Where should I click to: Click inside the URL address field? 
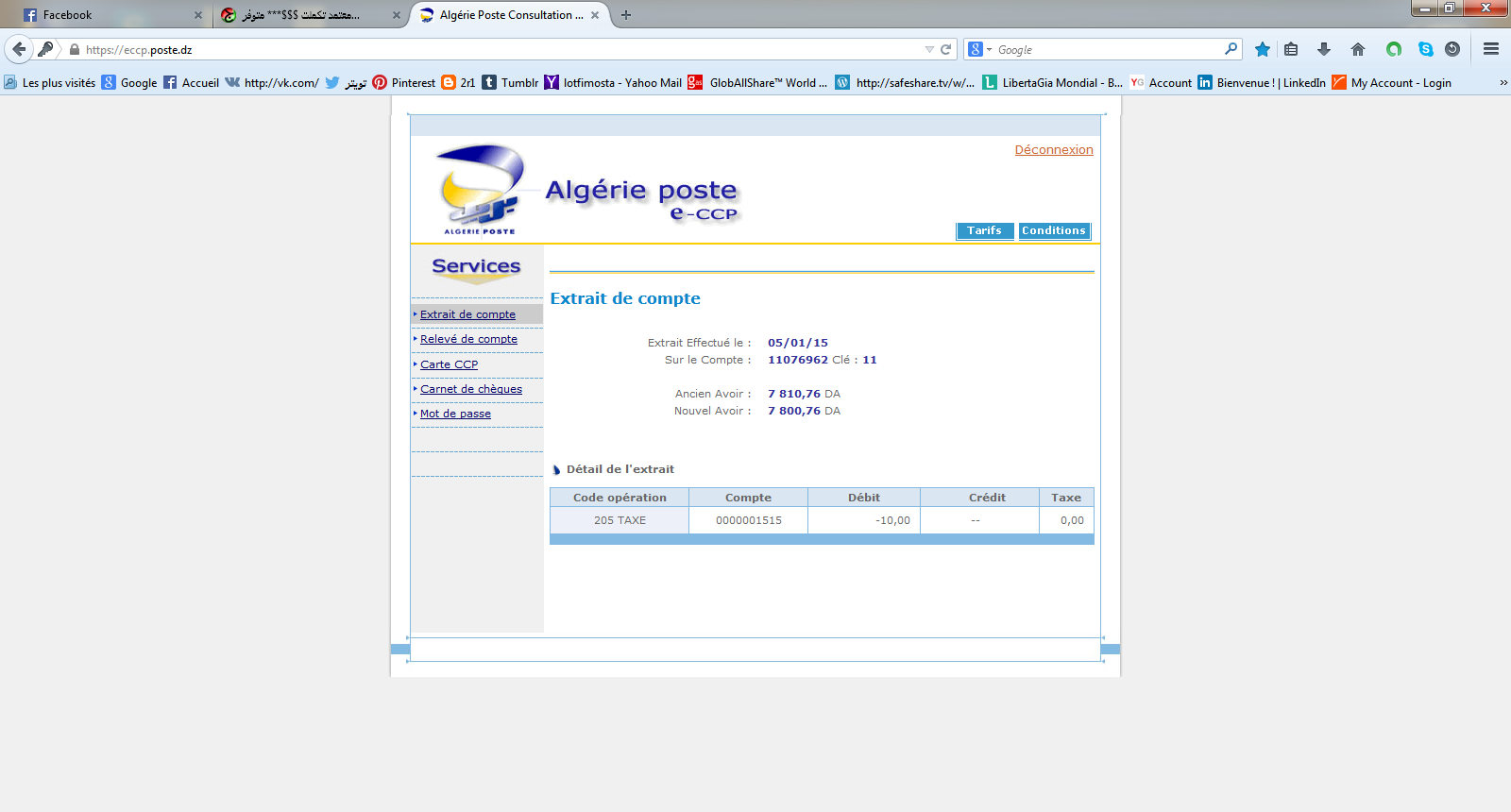coord(501,49)
